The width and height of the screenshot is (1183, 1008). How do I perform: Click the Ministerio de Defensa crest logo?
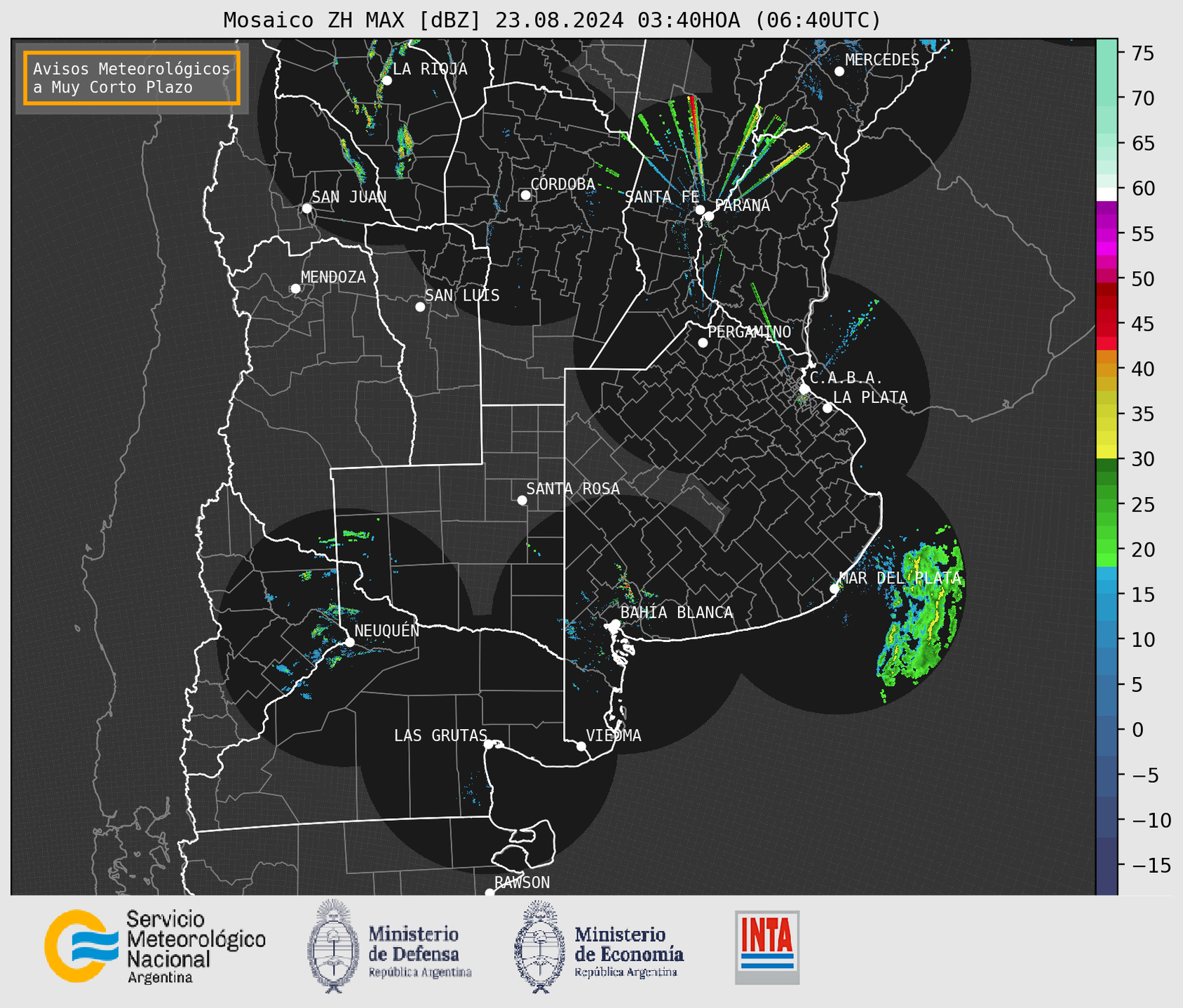pos(333,946)
